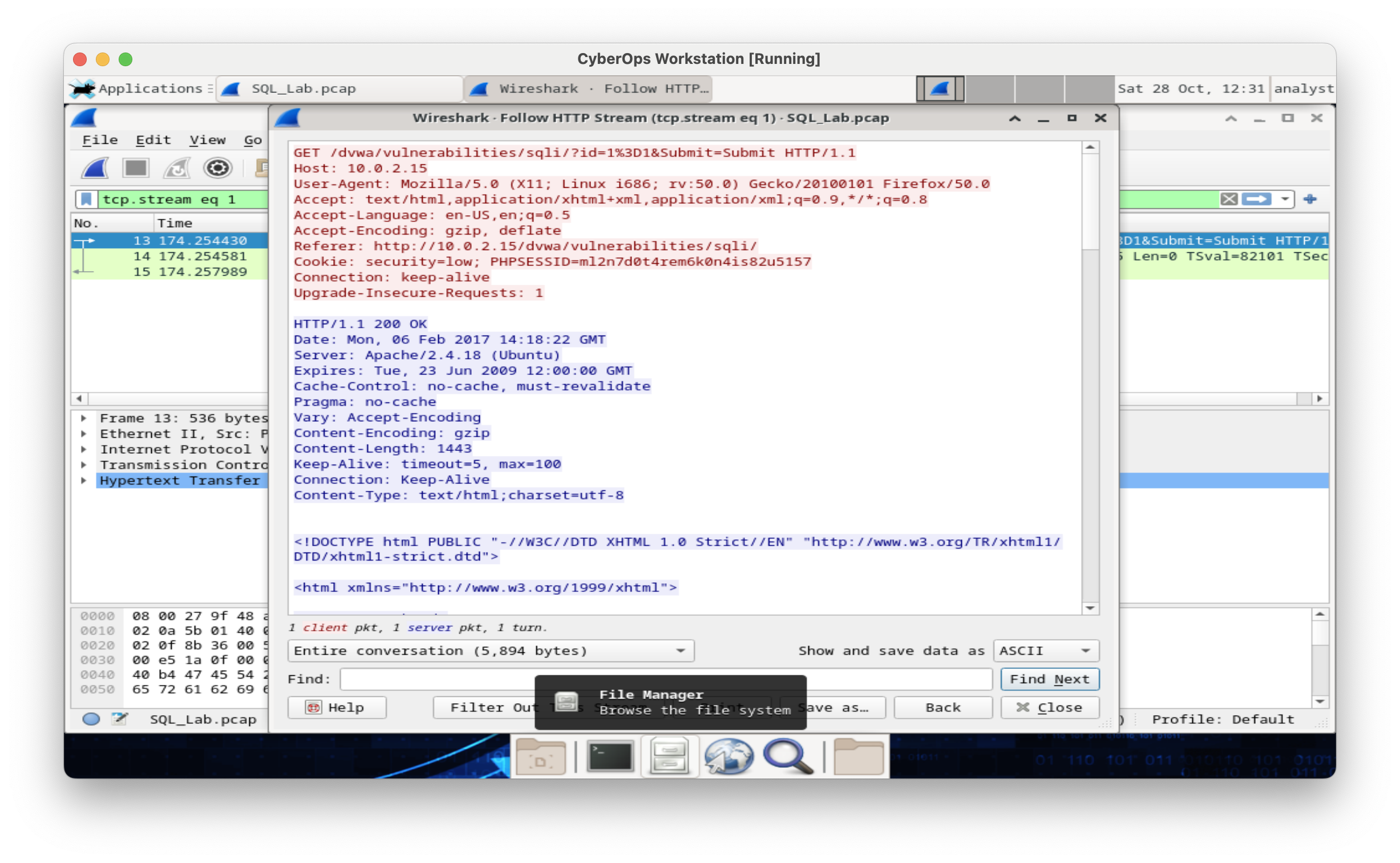Click in the Find text field
The width and height of the screenshot is (1400, 863).
click(x=439, y=679)
